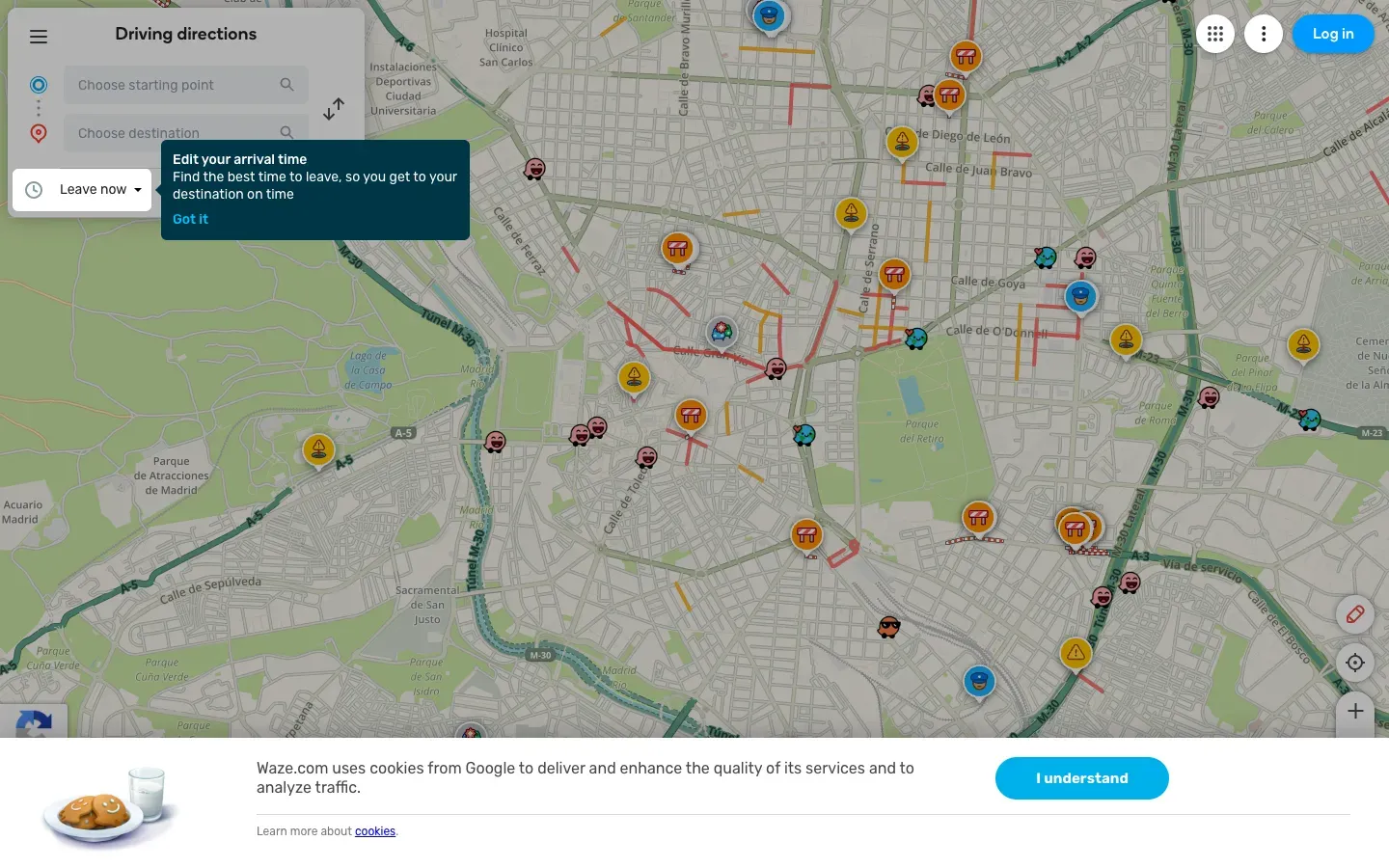1389x868 pixels.
Task: Select the police report marker on Gran Vía
Action: (x=722, y=332)
